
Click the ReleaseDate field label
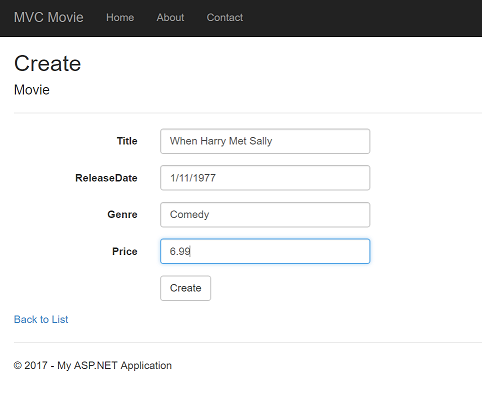click(x=106, y=178)
